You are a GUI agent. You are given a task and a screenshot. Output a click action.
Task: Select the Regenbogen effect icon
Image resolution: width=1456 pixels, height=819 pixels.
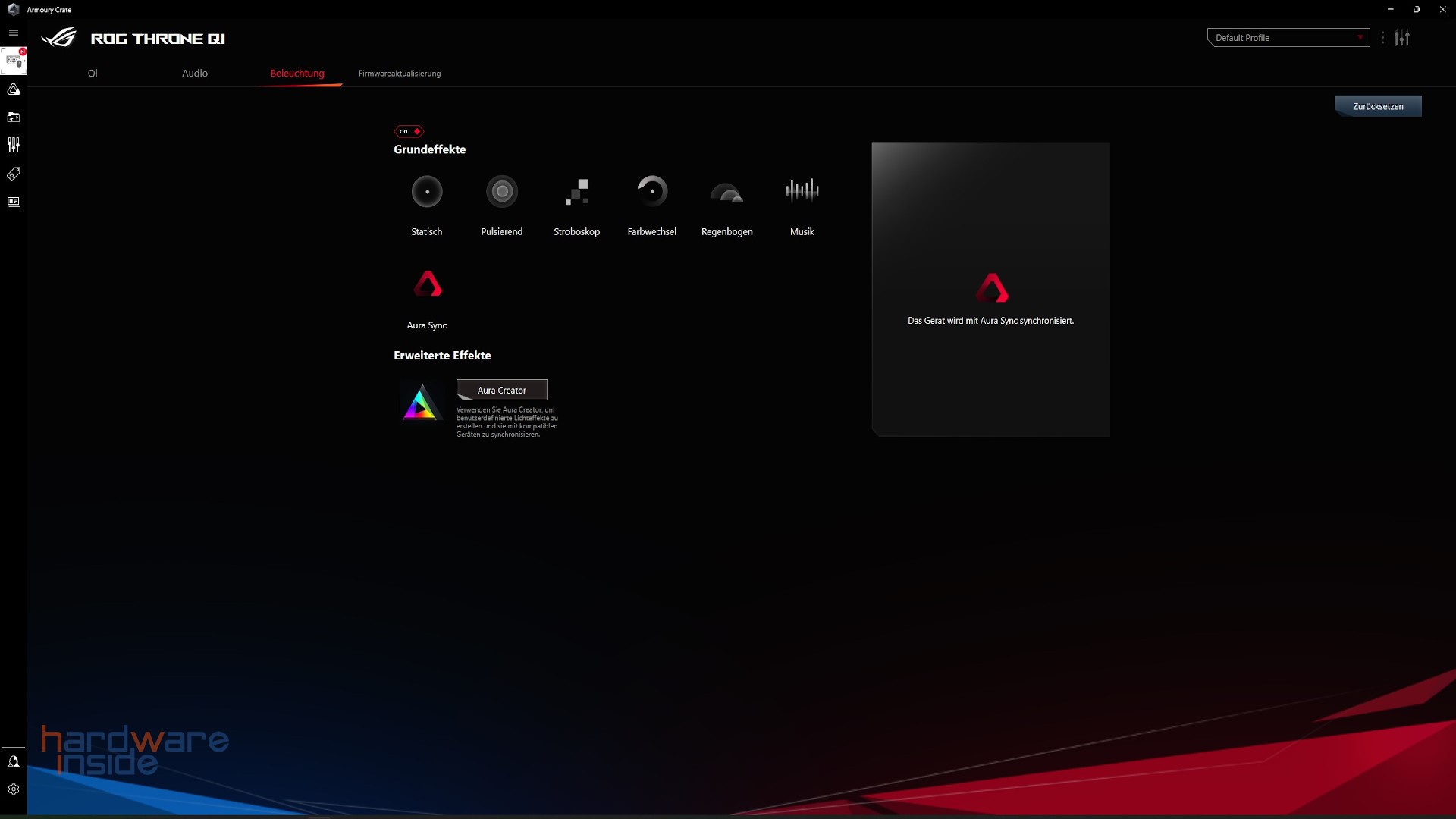coord(726,191)
